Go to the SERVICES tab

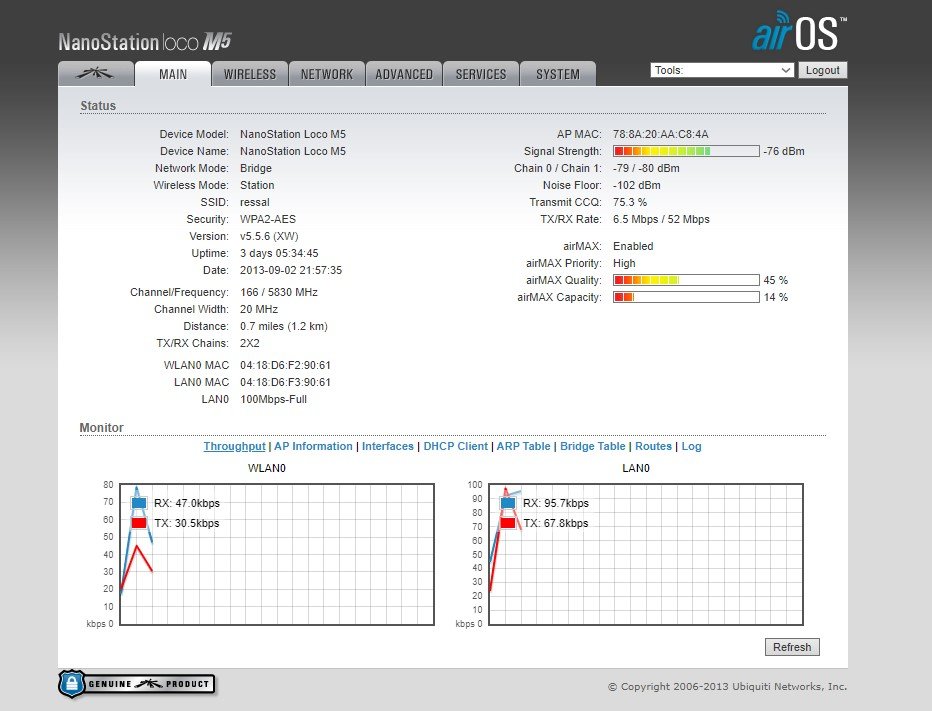click(481, 74)
